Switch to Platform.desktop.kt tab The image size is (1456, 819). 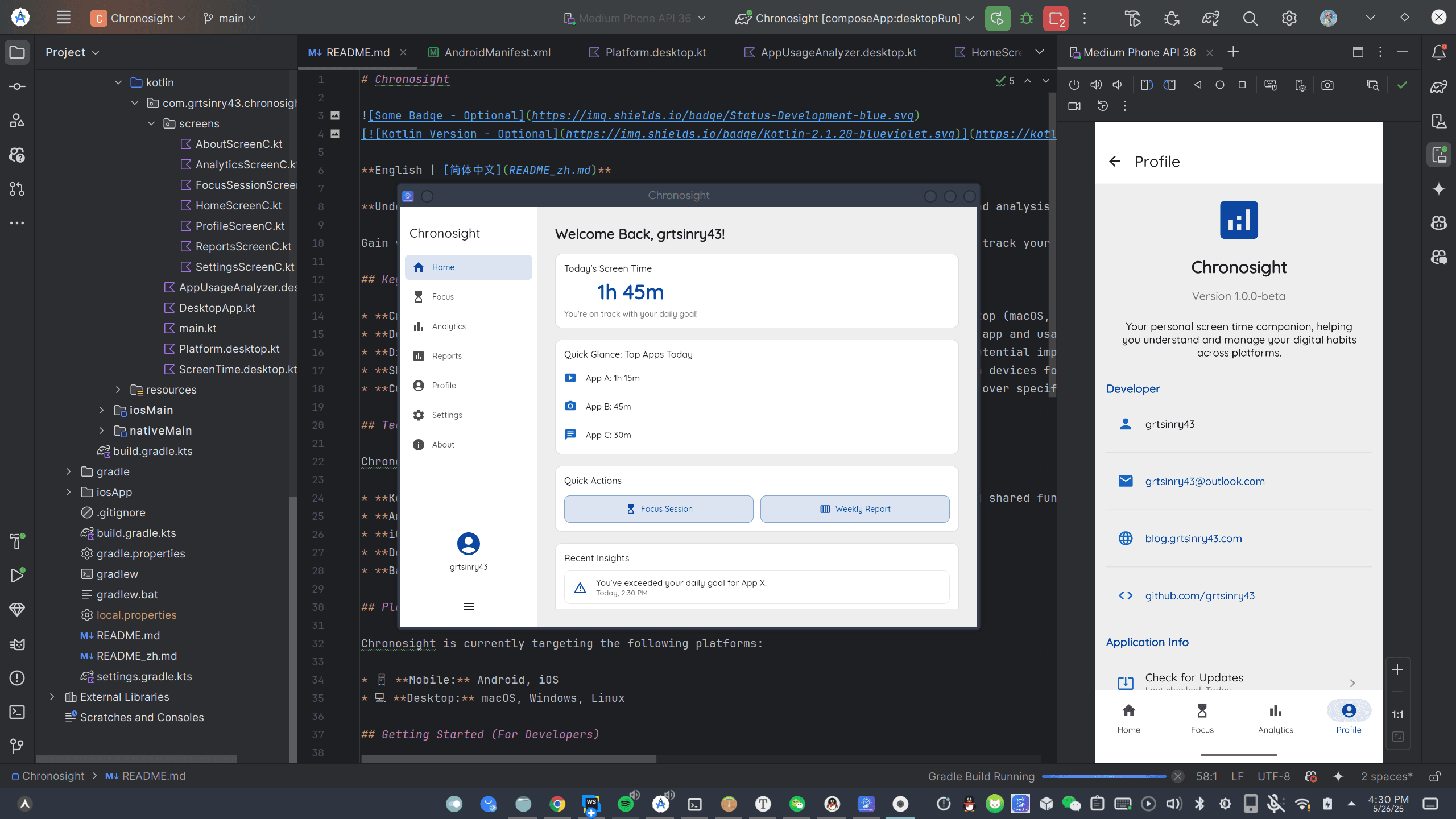[647, 52]
